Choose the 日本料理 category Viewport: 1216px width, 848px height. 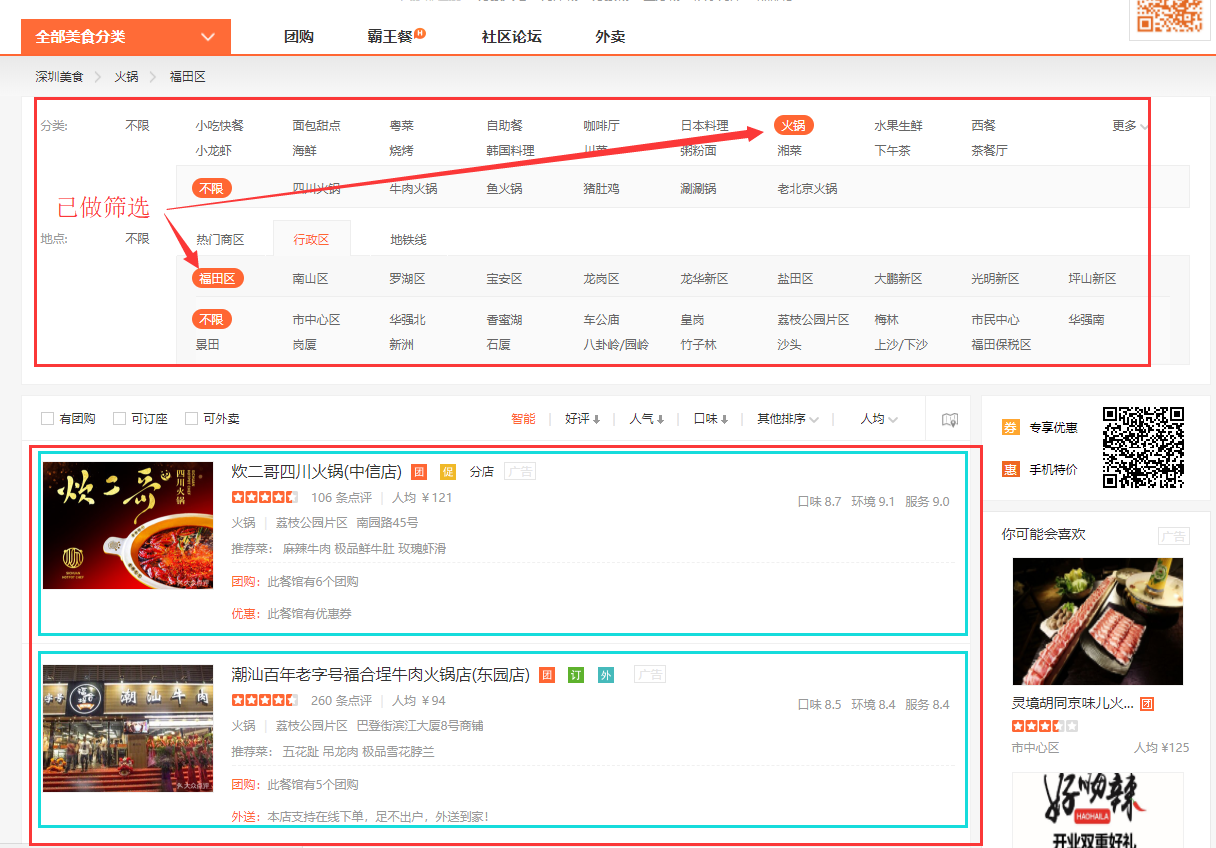coord(704,126)
